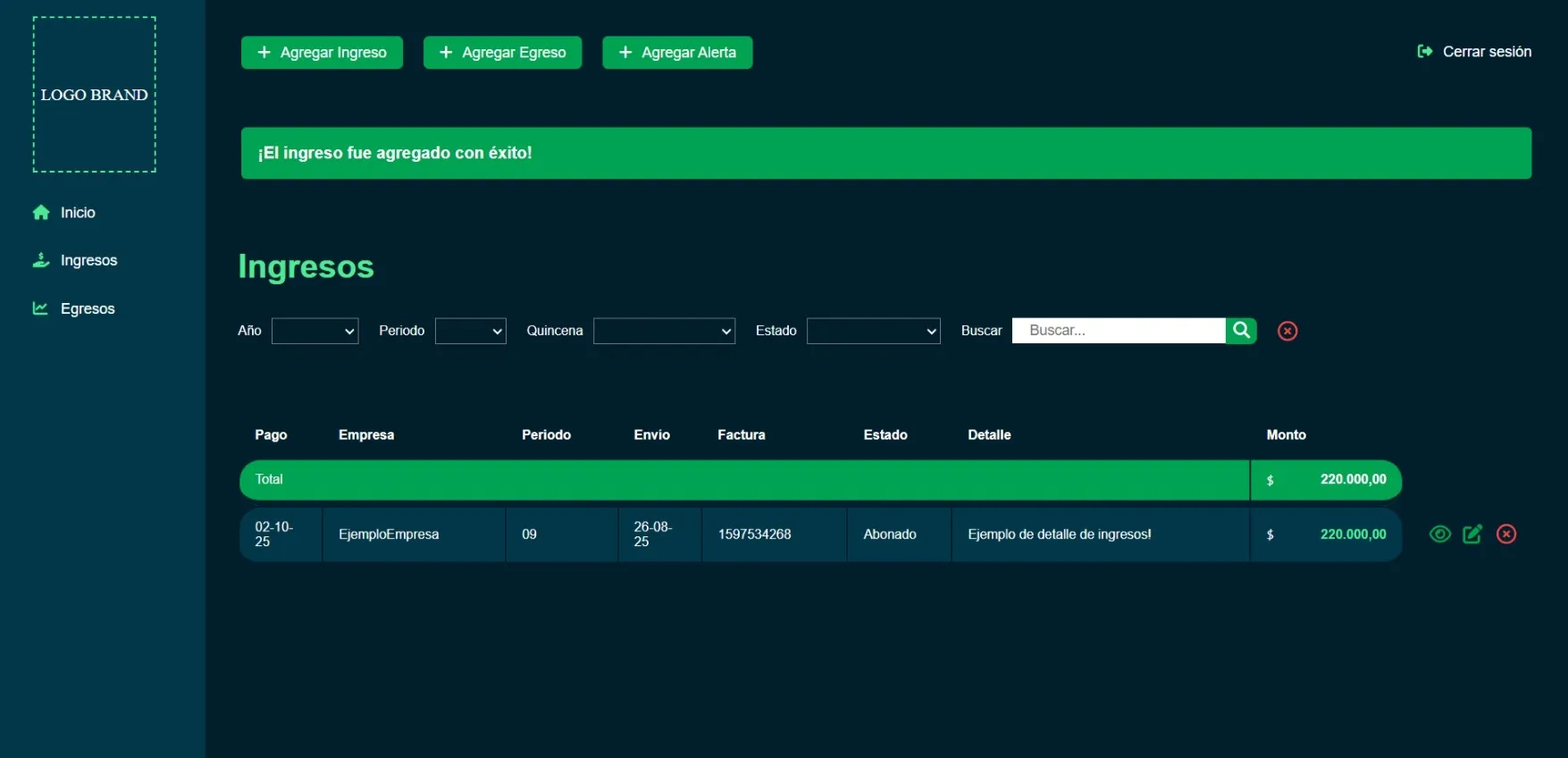Open the Quincena dropdown
Viewport: 1568px width, 758px height.
(x=664, y=331)
